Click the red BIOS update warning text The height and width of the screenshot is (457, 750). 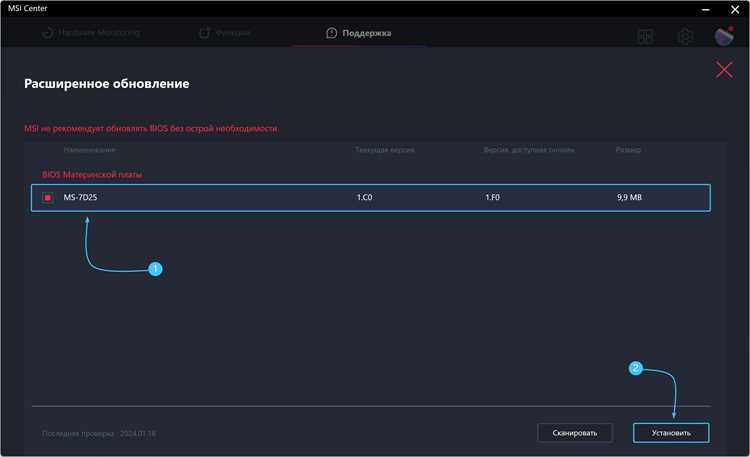(151, 128)
